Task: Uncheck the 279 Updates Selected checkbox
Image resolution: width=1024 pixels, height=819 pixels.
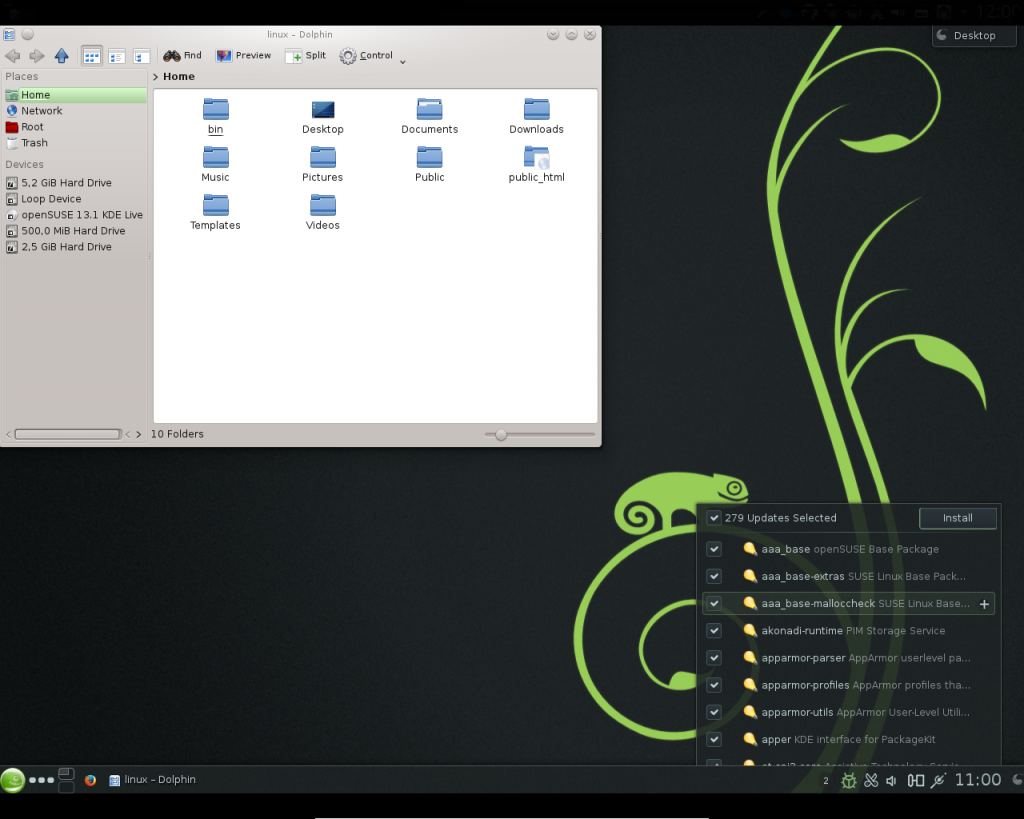Action: click(x=714, y=518)
